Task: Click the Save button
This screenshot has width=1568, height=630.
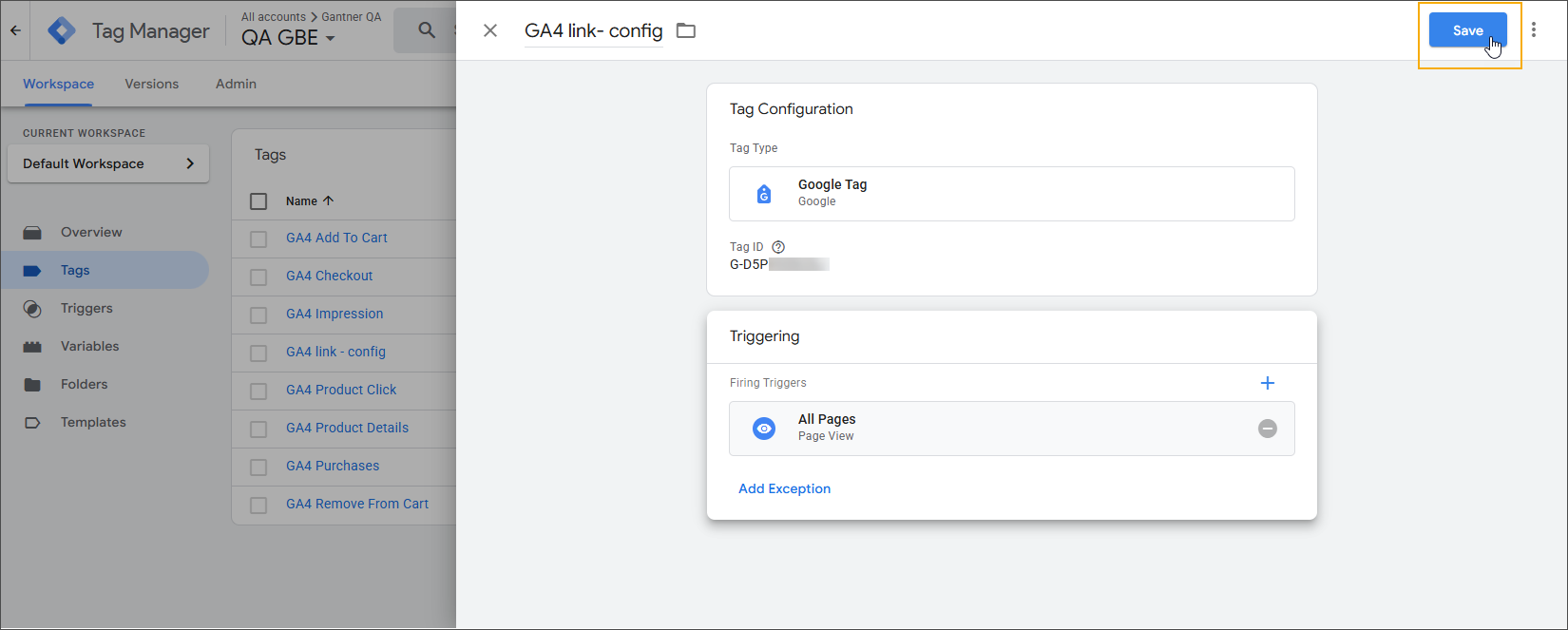Action: click(1467, 30)
